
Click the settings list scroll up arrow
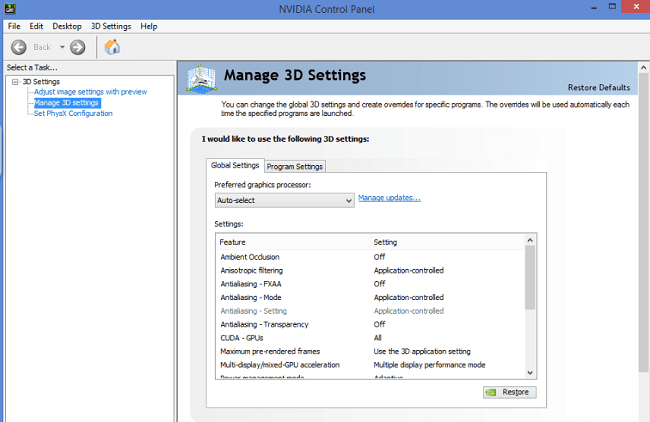coord(530,240)
